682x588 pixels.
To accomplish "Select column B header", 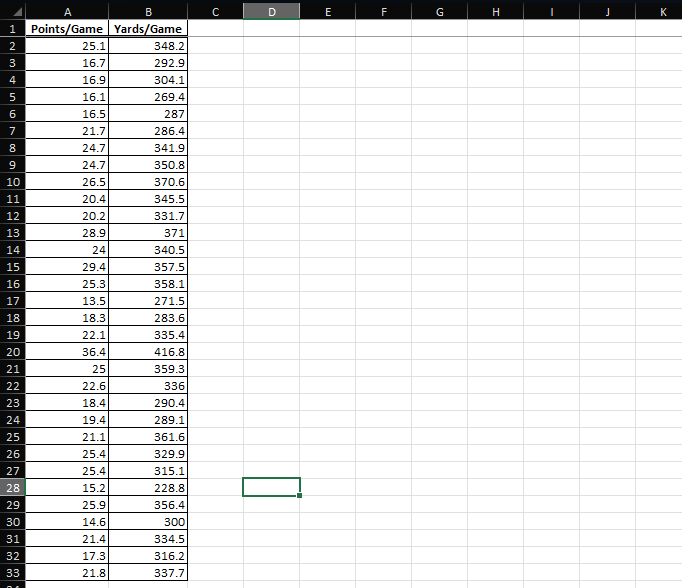I will pos(148,12).
